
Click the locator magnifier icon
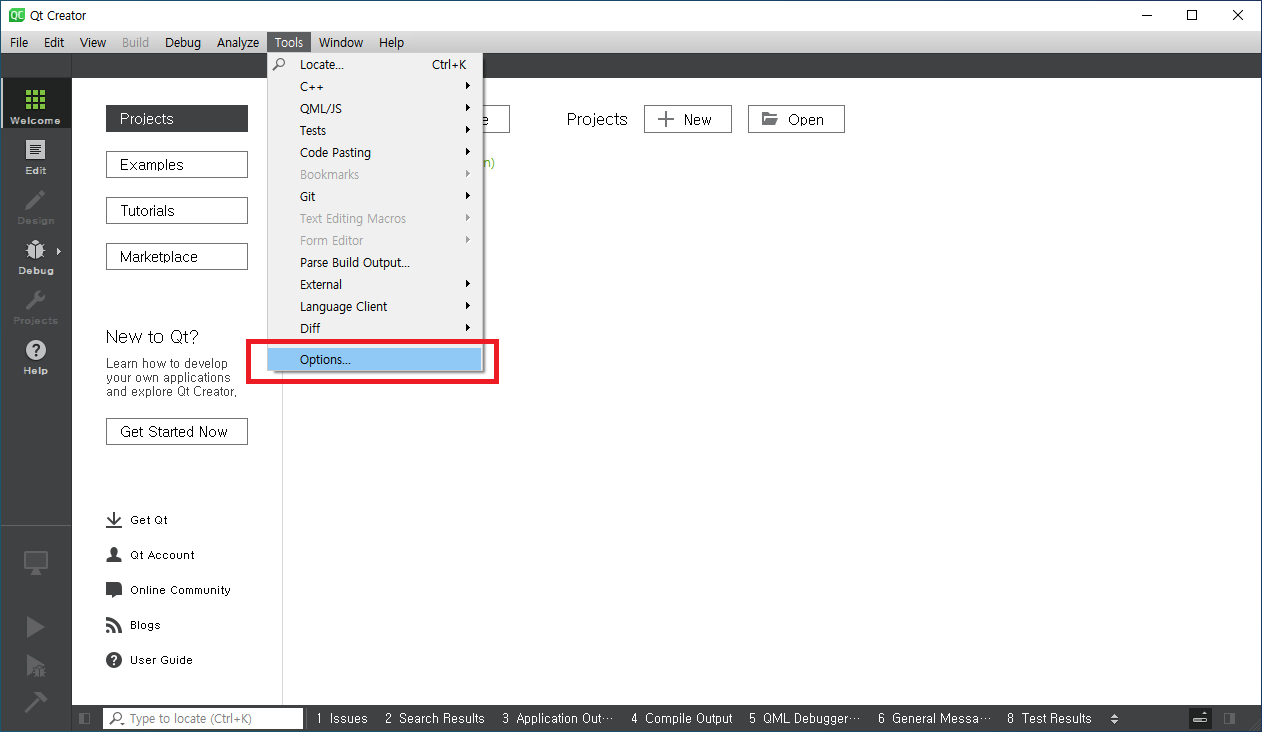pos(117,718)
